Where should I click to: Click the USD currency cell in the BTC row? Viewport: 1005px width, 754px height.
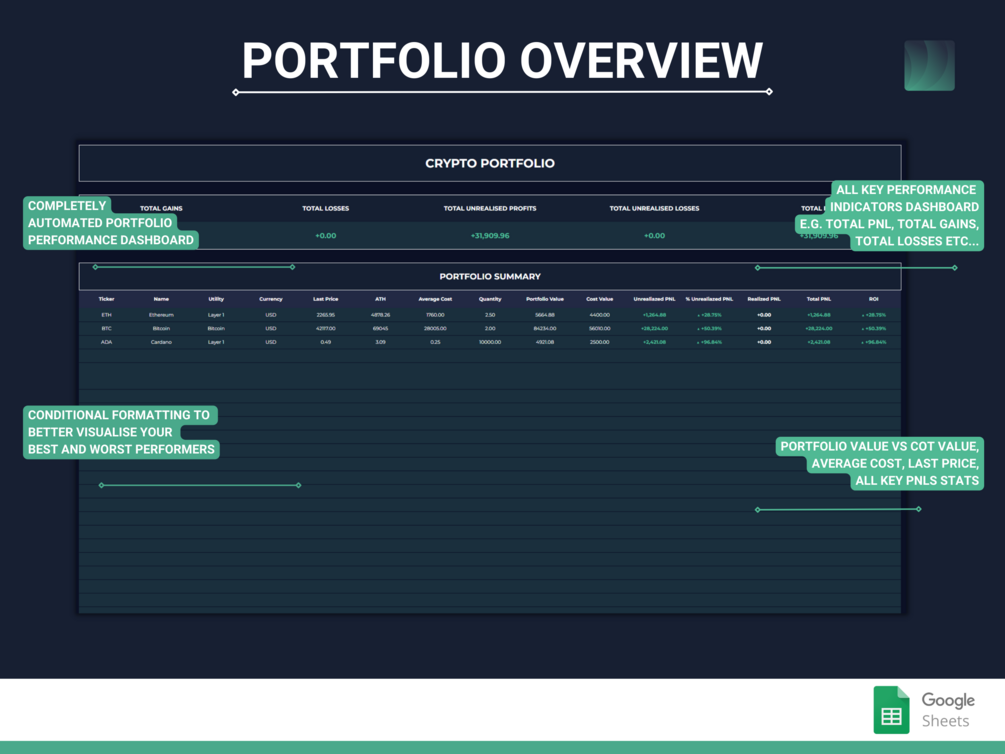(270, 328)
